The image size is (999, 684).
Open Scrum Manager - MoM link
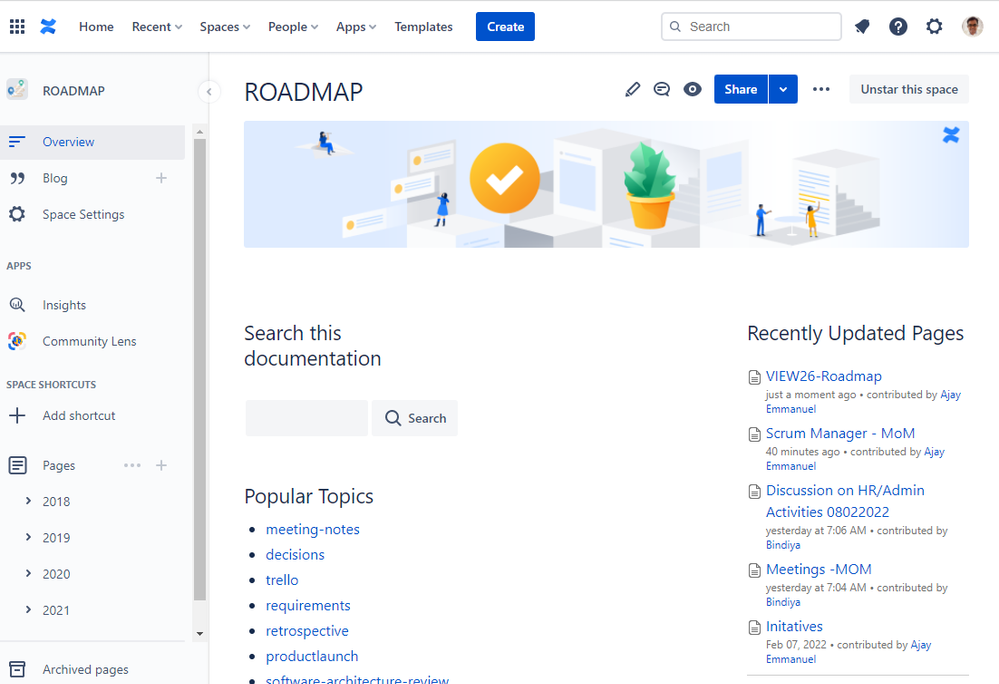point(840,434)
